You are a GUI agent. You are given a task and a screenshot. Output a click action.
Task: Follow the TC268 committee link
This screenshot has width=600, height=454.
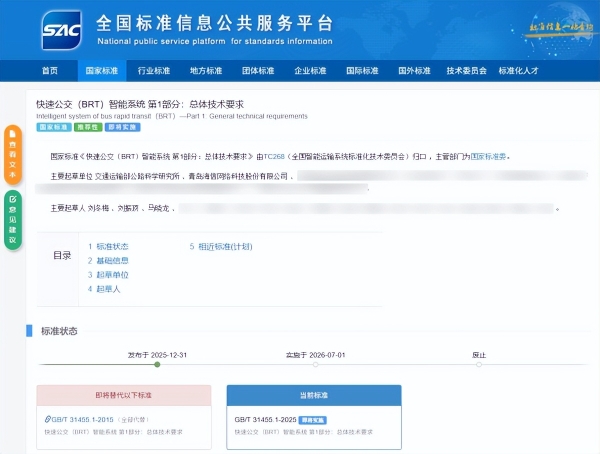coord(274,157)
